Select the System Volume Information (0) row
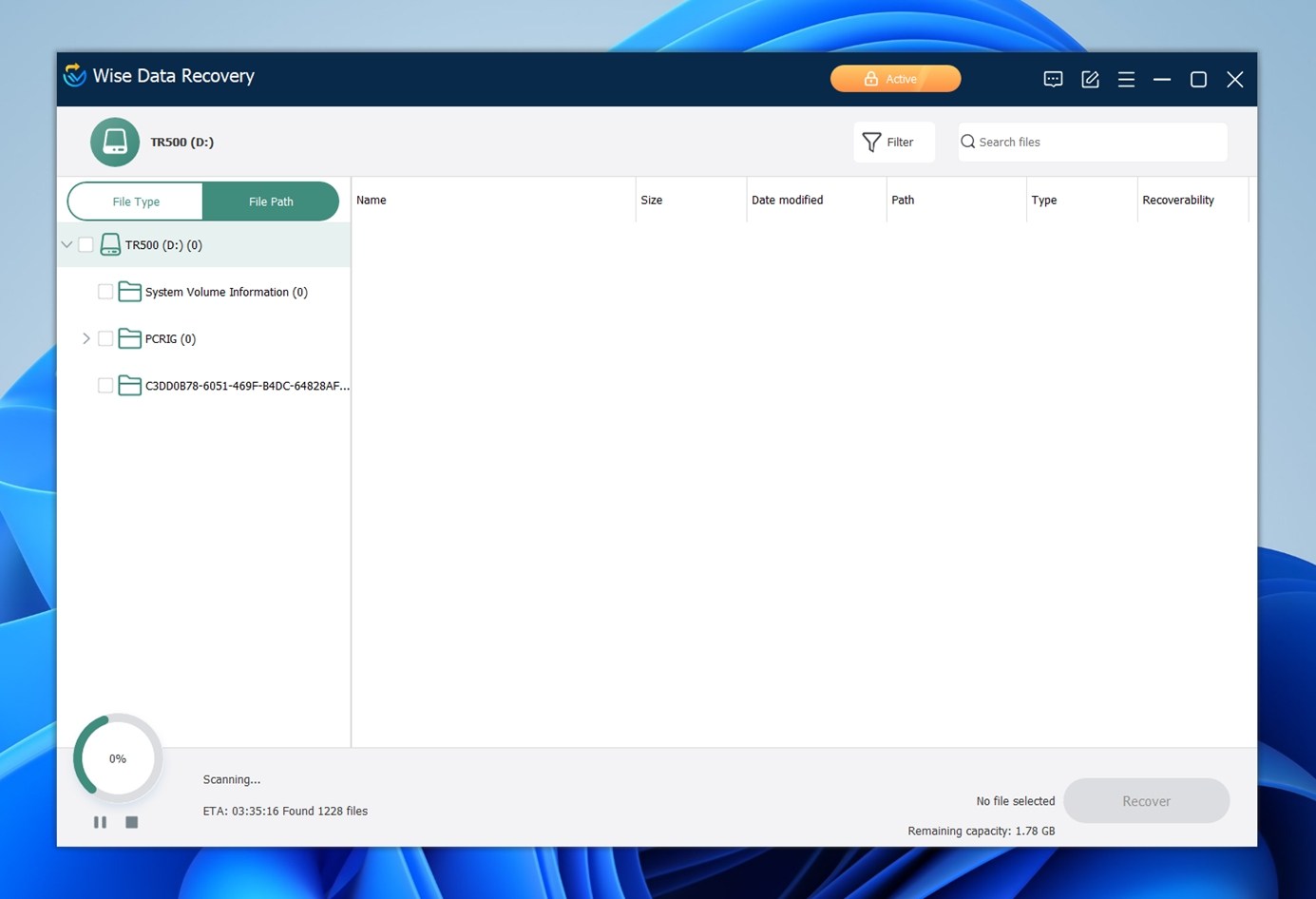 (204, 292)
